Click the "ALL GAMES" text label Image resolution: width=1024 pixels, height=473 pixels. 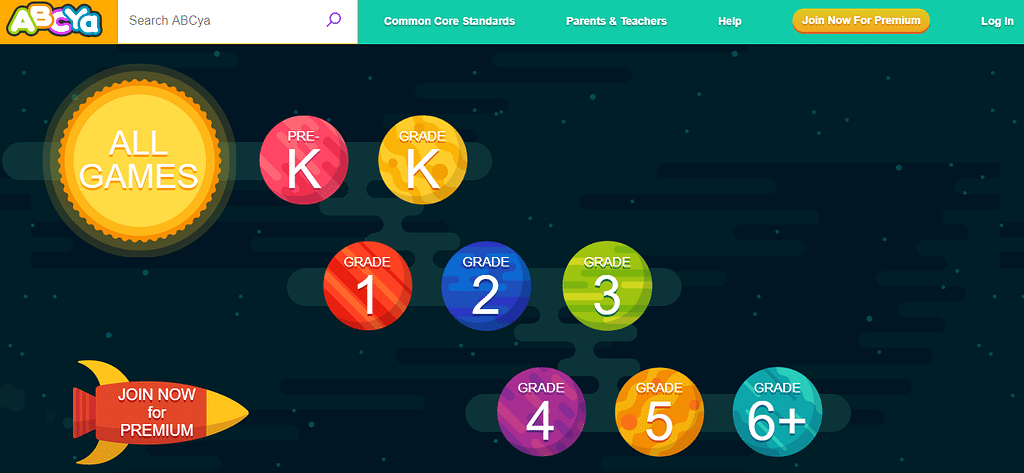tap(139, 160)
